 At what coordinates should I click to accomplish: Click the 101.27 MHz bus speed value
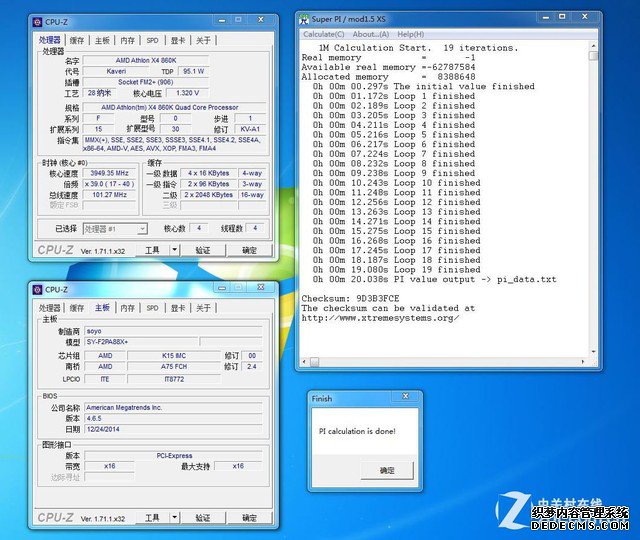[109, 195]
